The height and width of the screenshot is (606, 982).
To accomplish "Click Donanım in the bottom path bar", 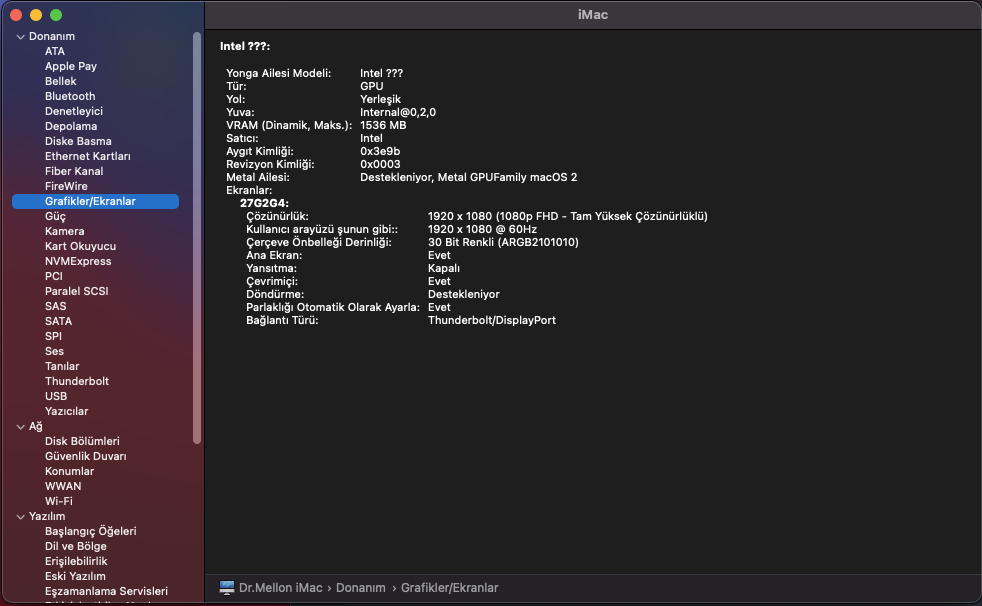I will click(360, 588).
